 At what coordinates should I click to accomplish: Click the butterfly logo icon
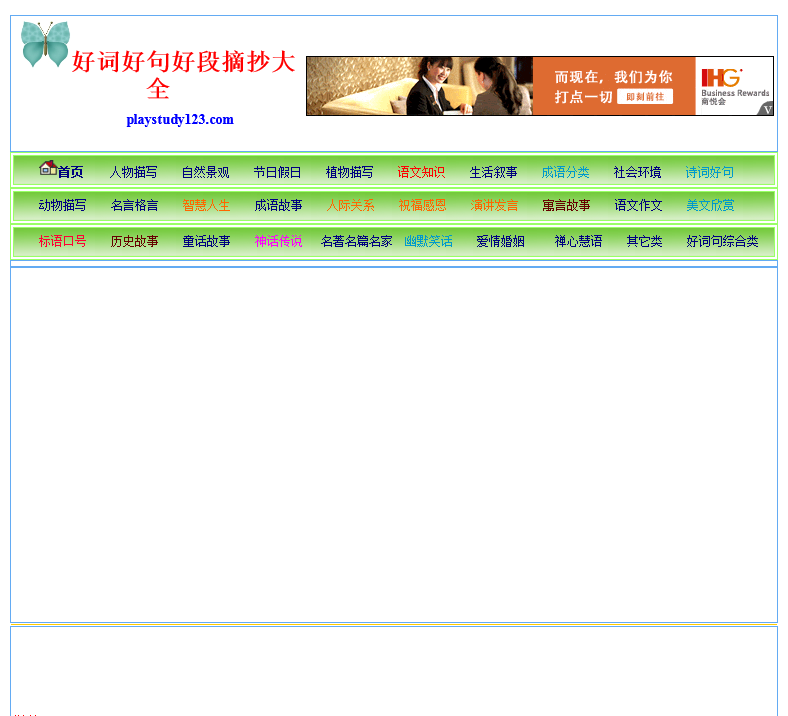point(45,44)
